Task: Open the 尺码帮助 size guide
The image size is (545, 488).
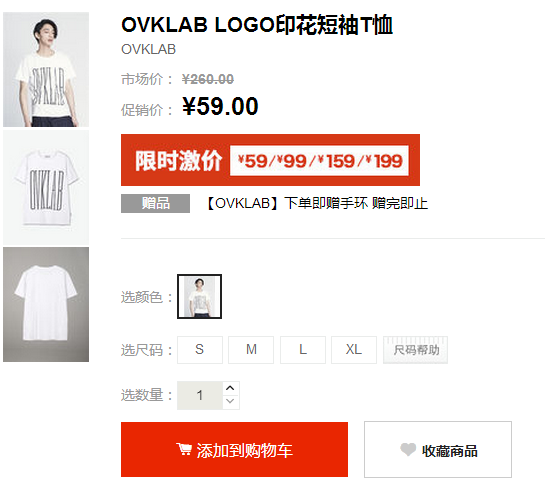Action: [415, 350]
